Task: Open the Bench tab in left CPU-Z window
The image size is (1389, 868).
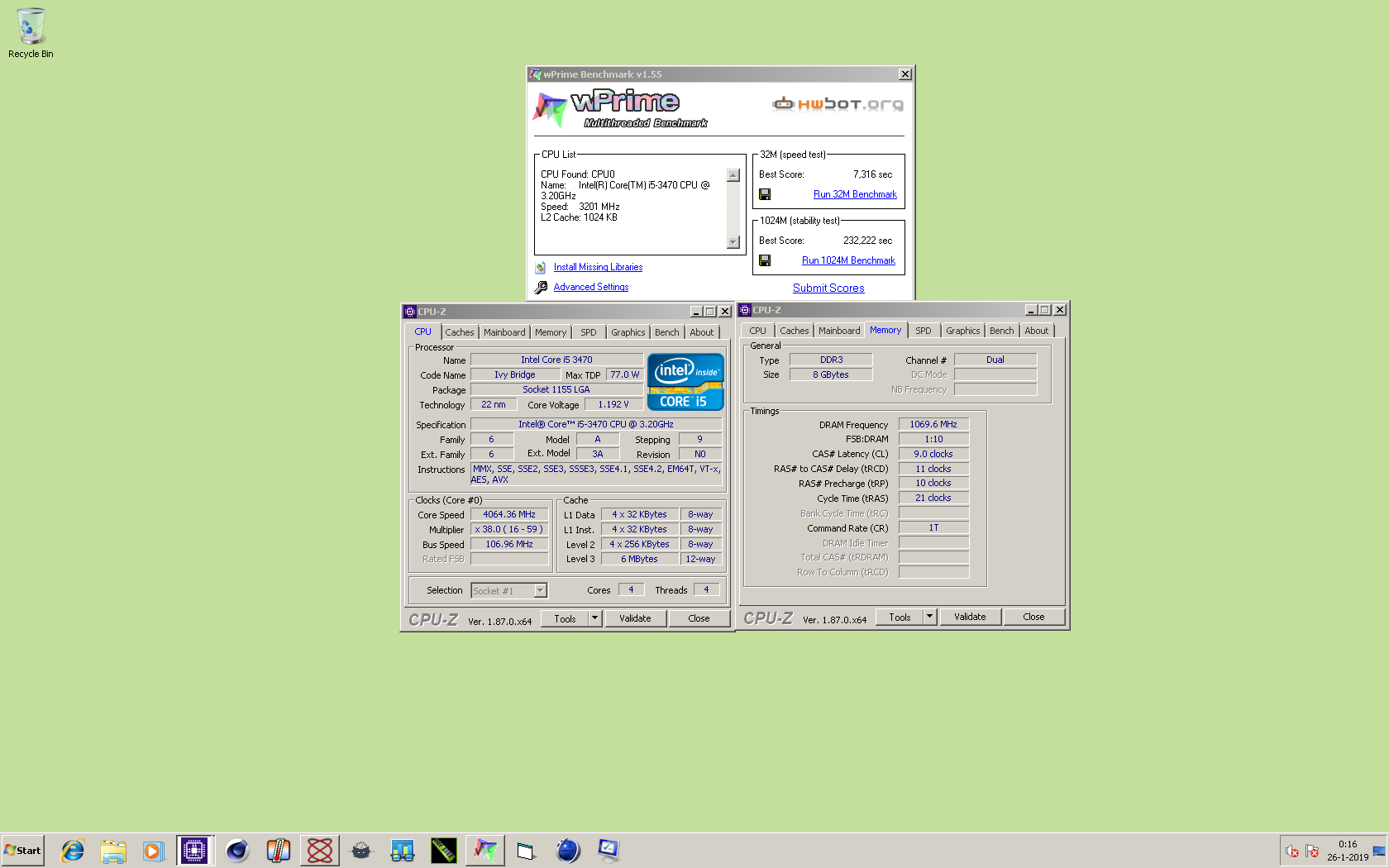Action: [x=667, y=332]
